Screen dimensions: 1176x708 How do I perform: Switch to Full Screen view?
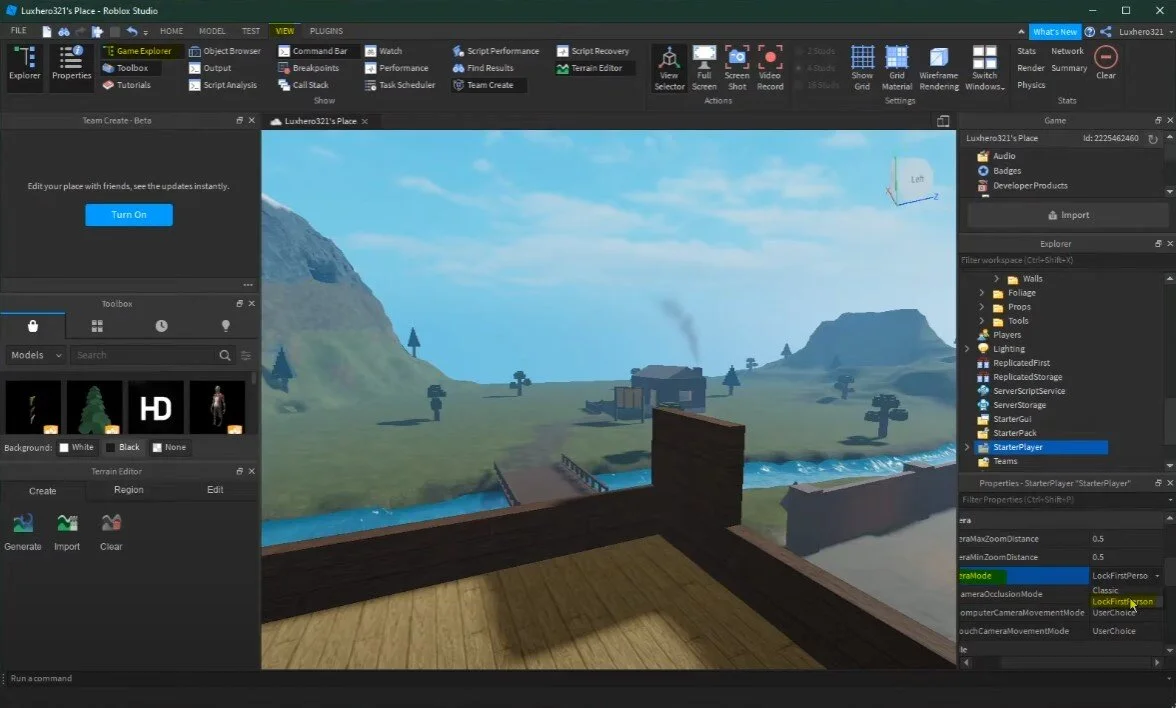(704, 68)
